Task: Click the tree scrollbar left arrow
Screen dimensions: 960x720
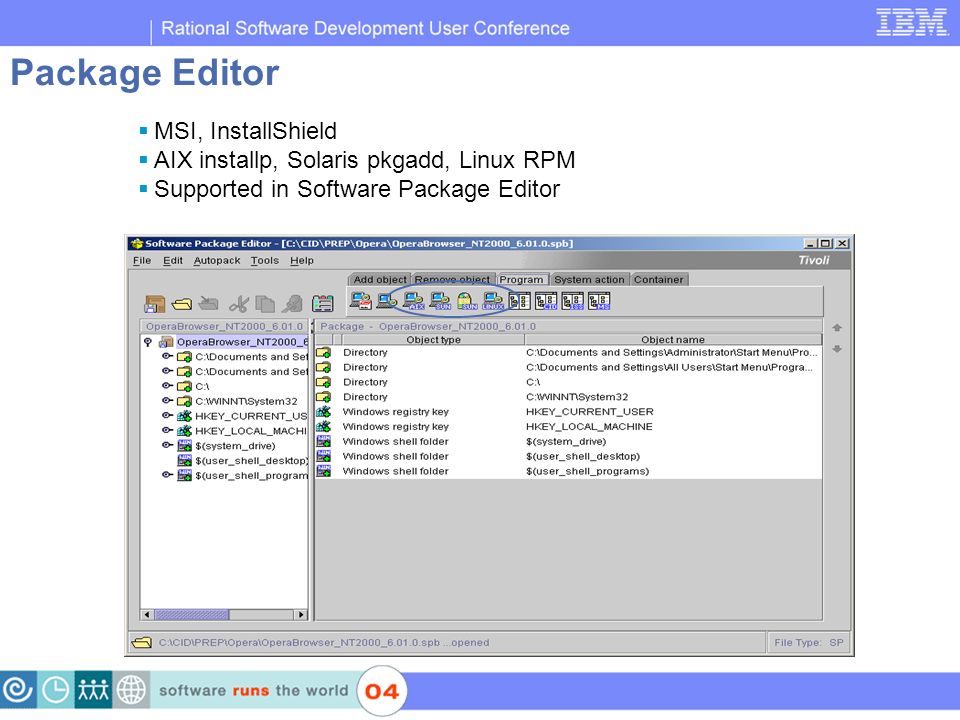Action: (147, 614)
